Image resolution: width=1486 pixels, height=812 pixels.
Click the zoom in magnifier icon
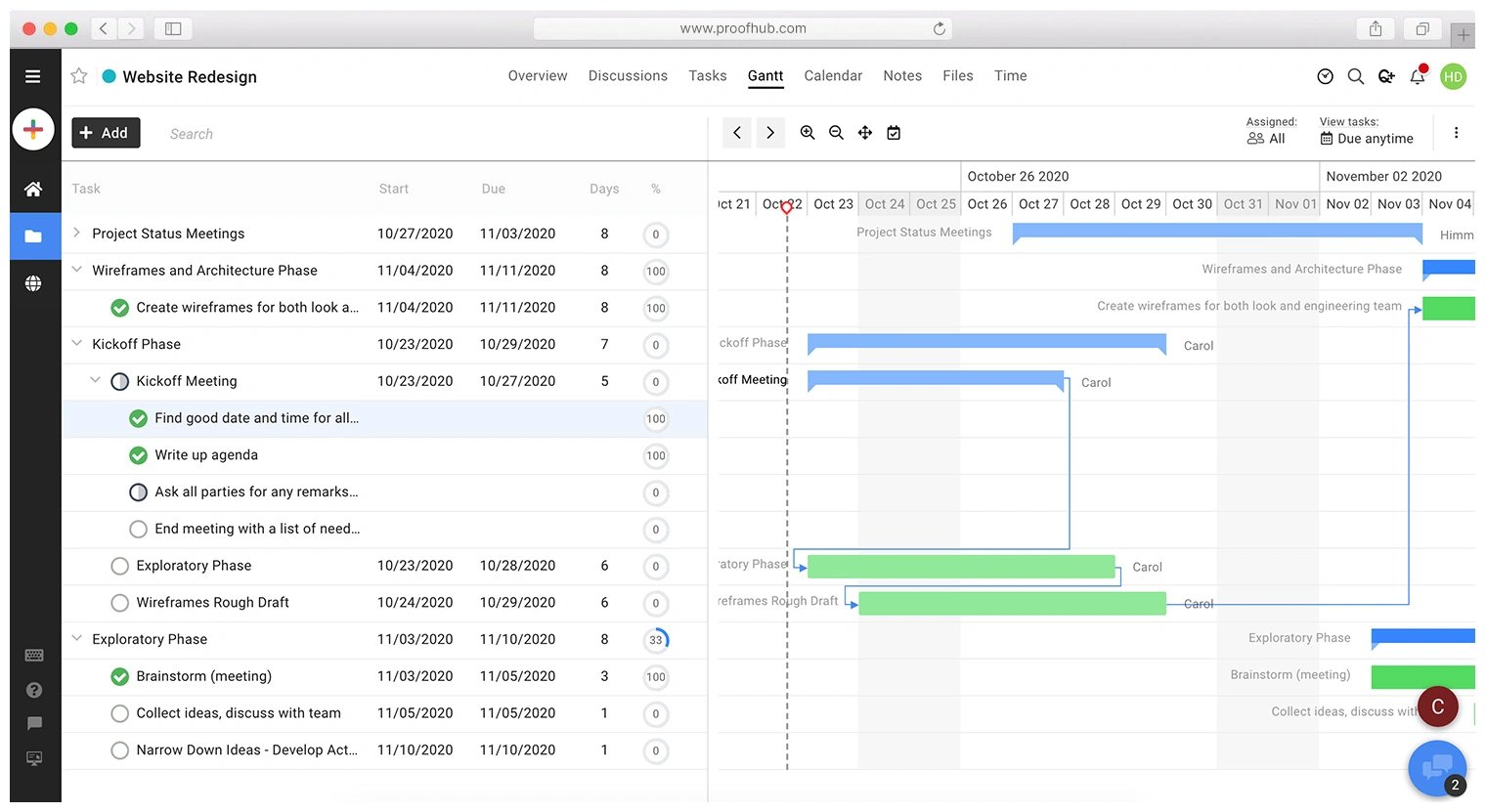[x=808, y=133]
